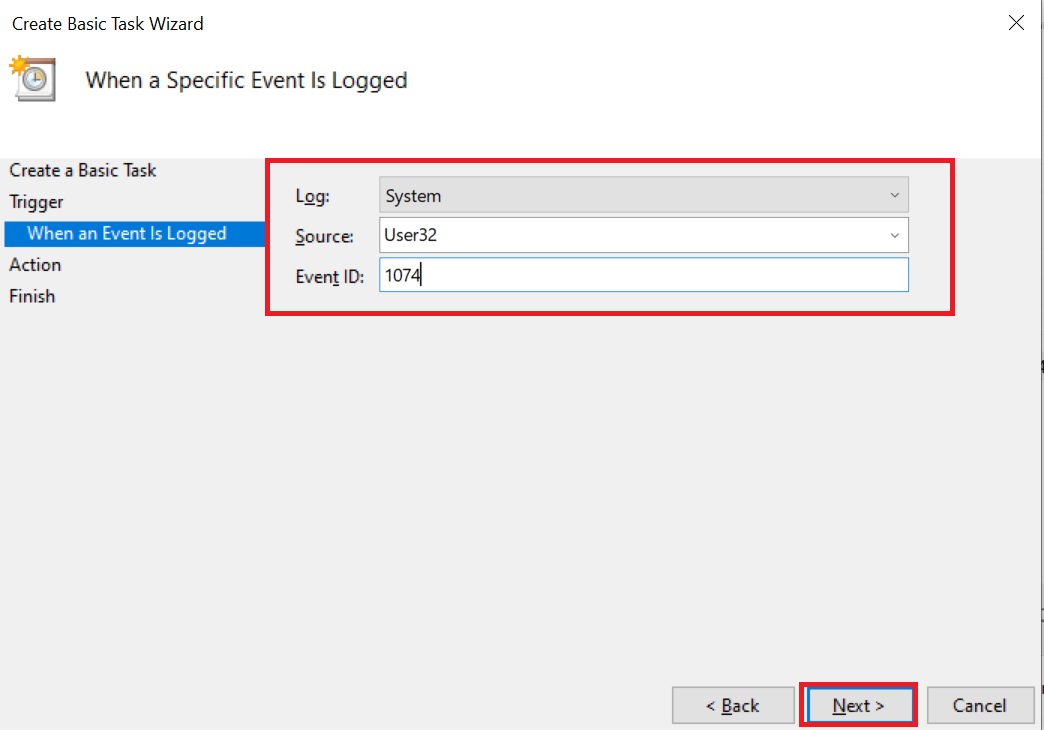
Task: Go back using the Back button
Action: 733,705
